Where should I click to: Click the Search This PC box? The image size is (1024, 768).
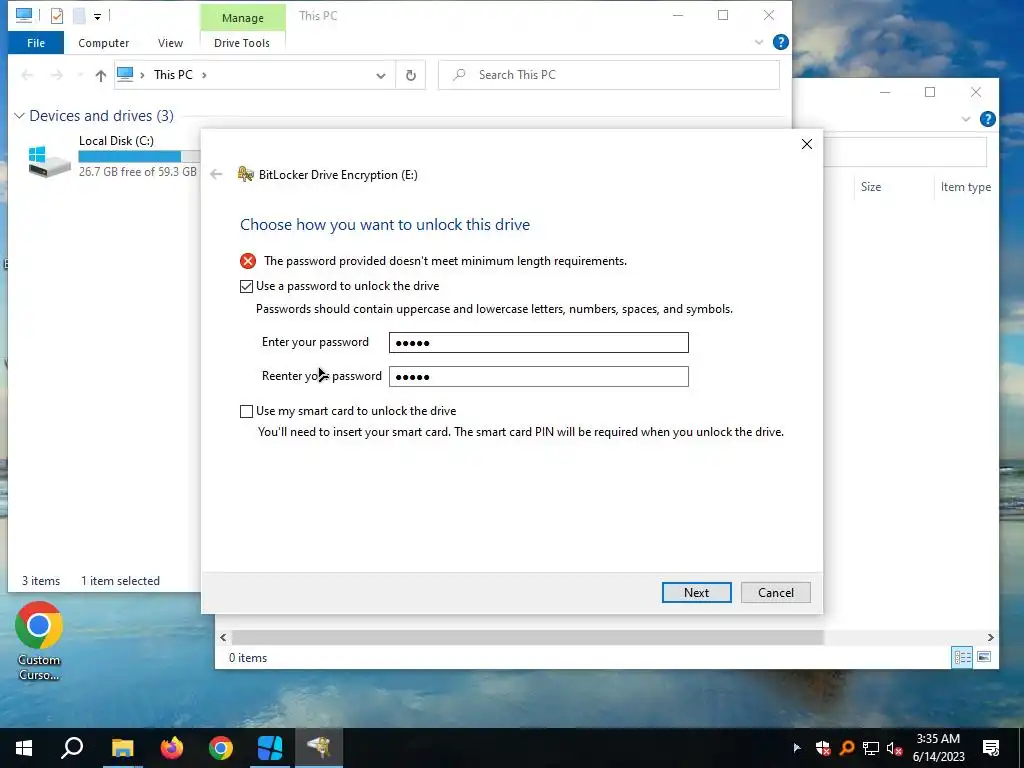click(x=609, y=75)
